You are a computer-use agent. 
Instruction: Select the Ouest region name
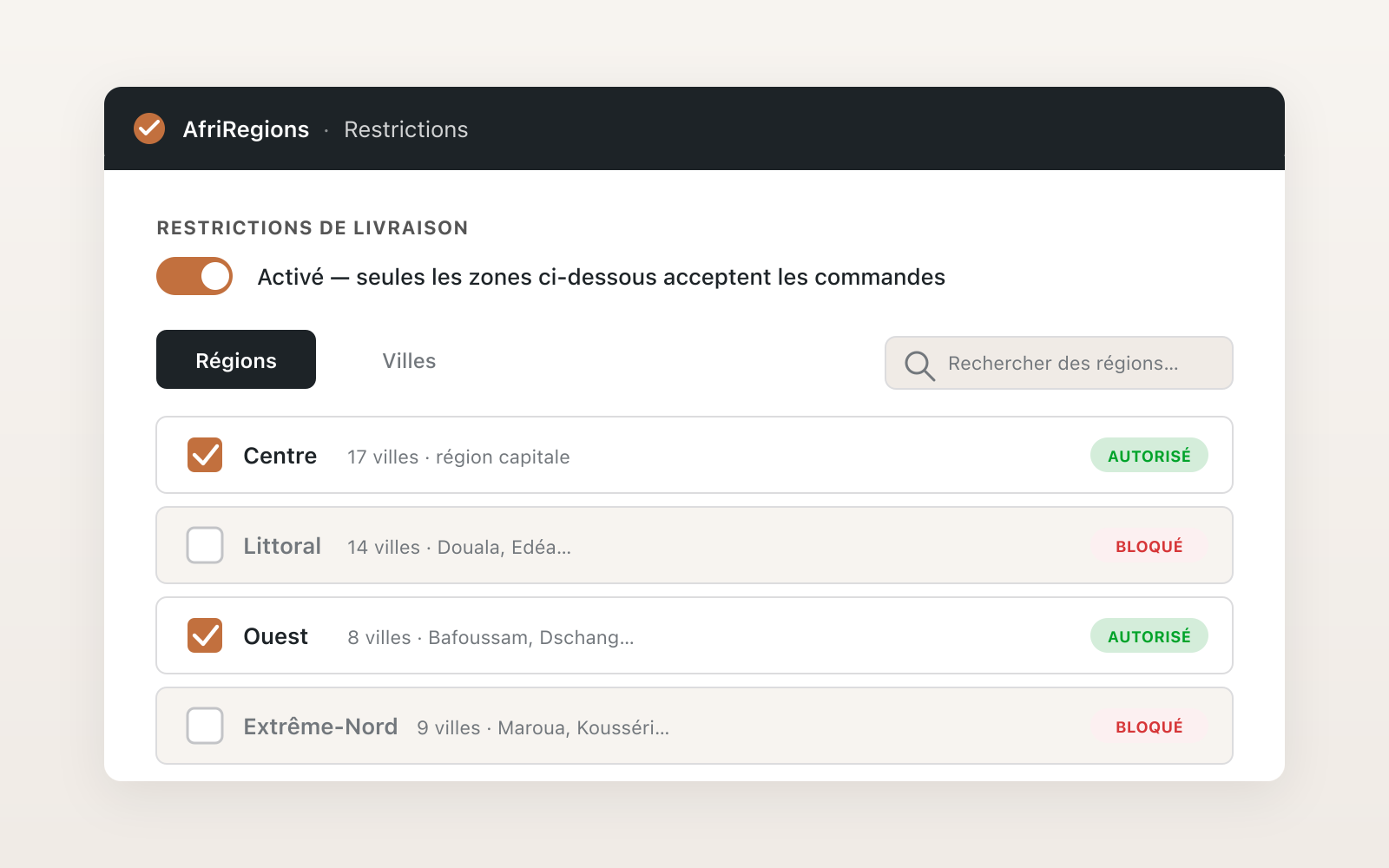[x=275, y=636]
